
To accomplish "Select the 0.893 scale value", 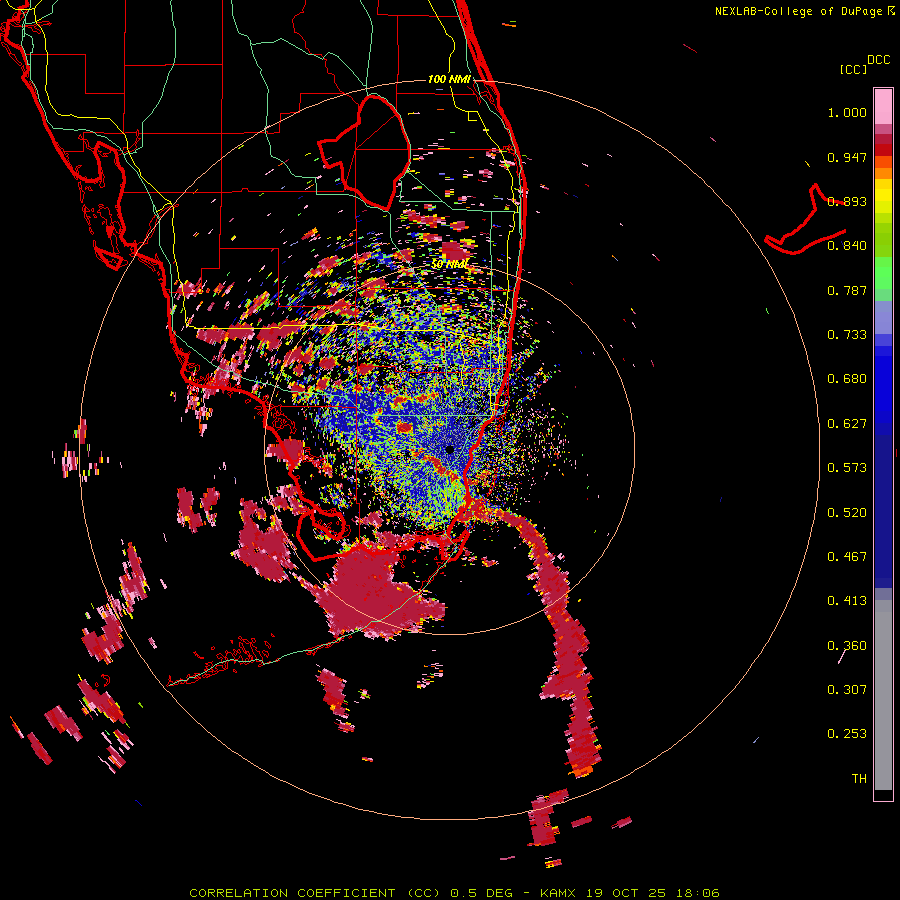I will [847, 201].
